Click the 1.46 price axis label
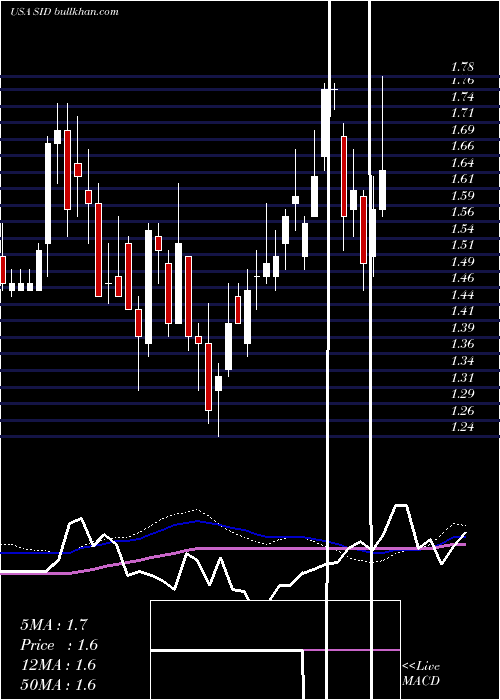This screenshot has width=500, height=700. 462,278
